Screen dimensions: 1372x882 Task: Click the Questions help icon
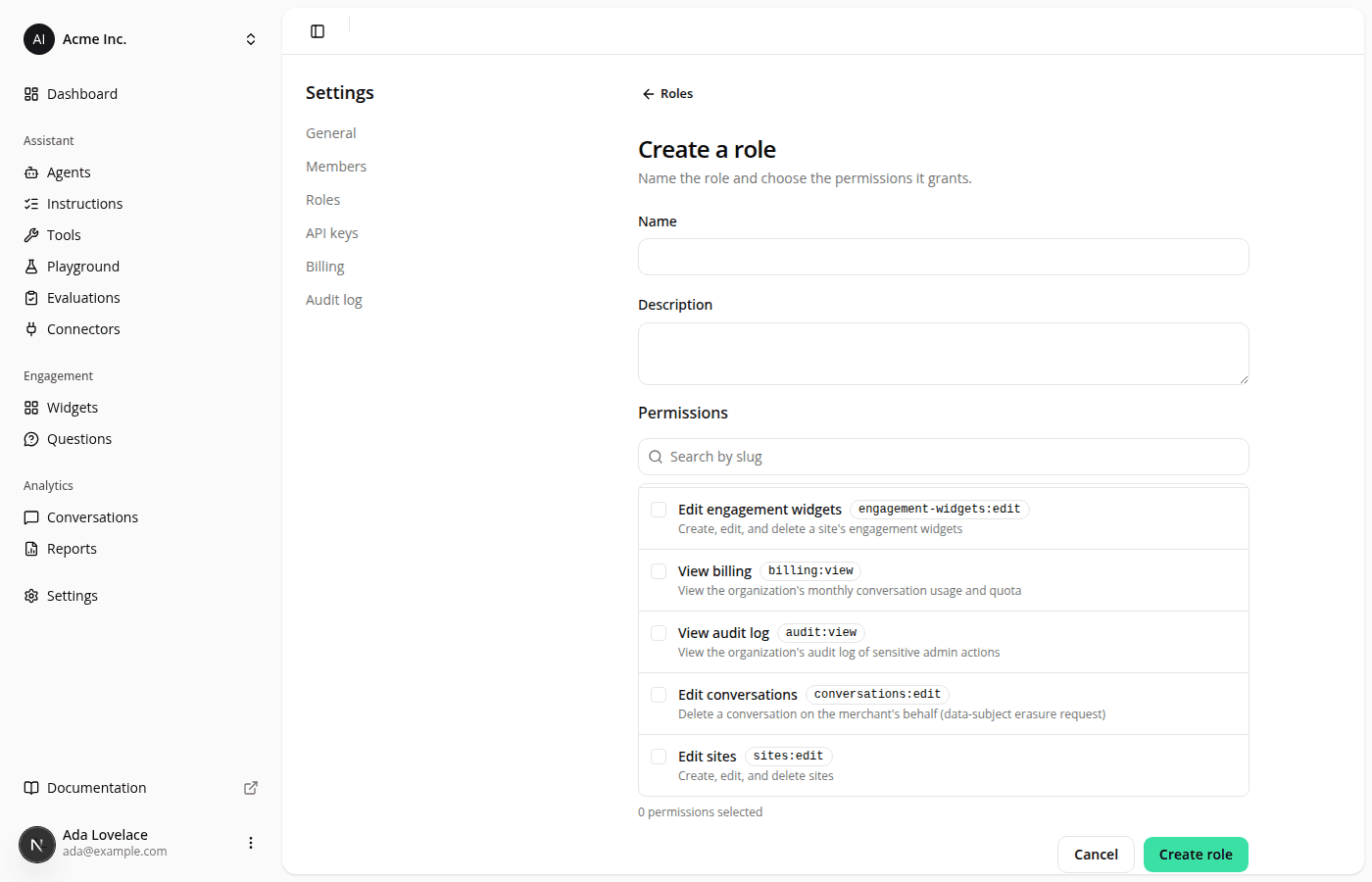[31, 439]
